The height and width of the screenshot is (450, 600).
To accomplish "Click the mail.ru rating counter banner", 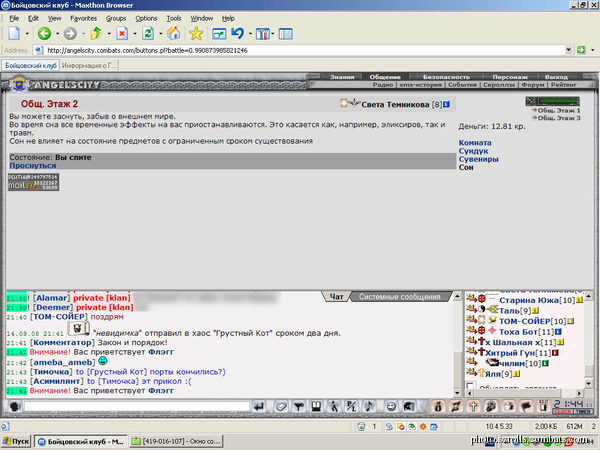I will (33, 182).
